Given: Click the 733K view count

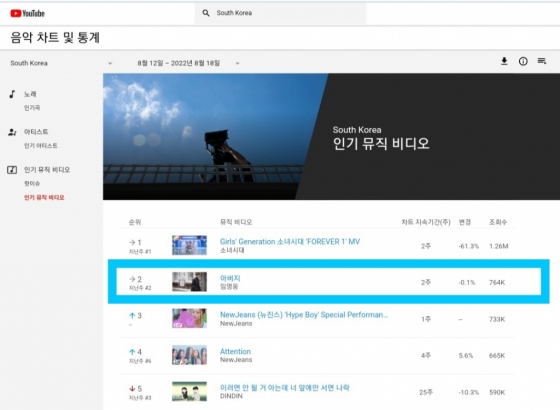Looking at the screenshot, I should click(497, 319).
